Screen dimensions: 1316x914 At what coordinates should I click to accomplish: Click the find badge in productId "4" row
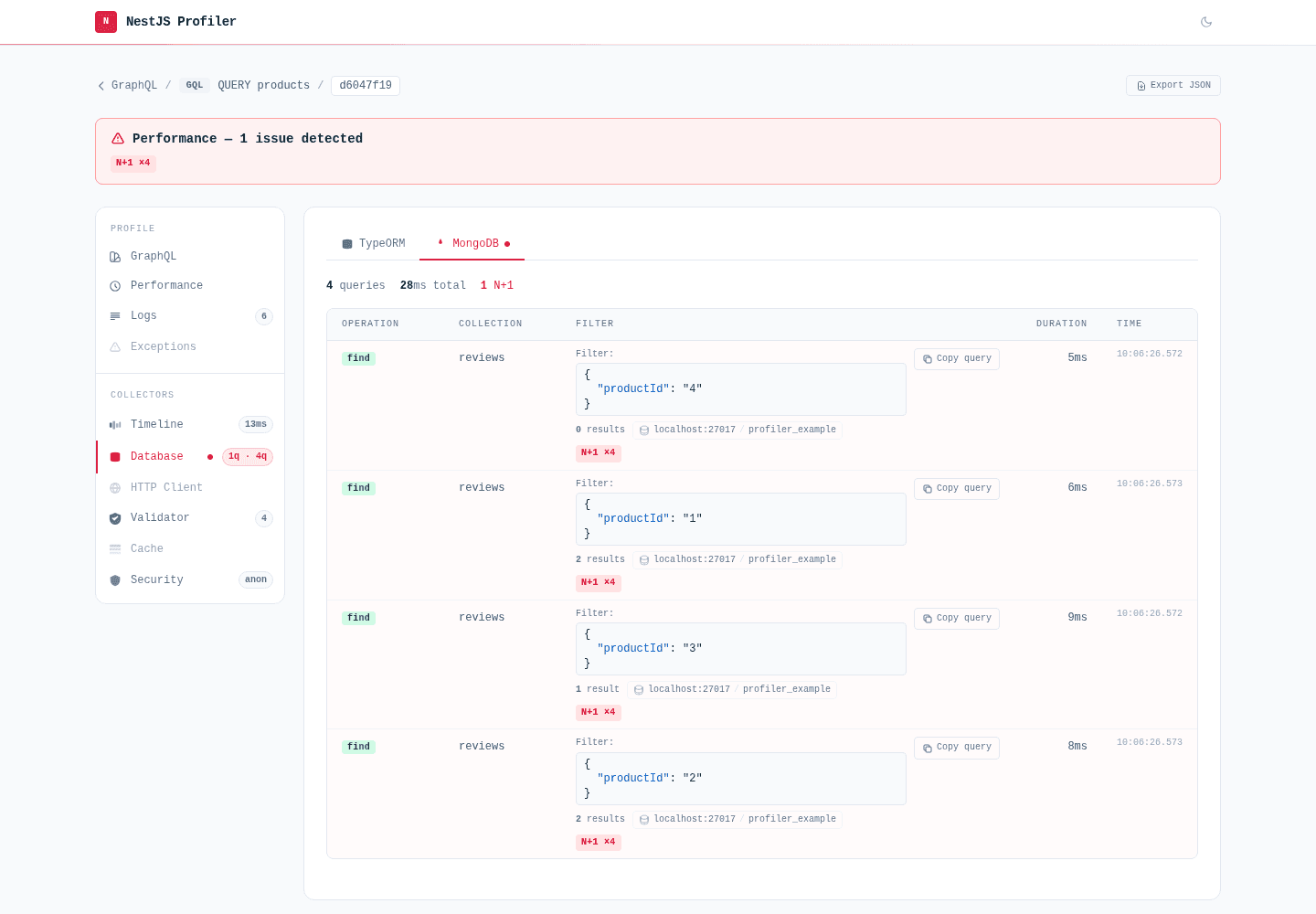tap(359, 358)
